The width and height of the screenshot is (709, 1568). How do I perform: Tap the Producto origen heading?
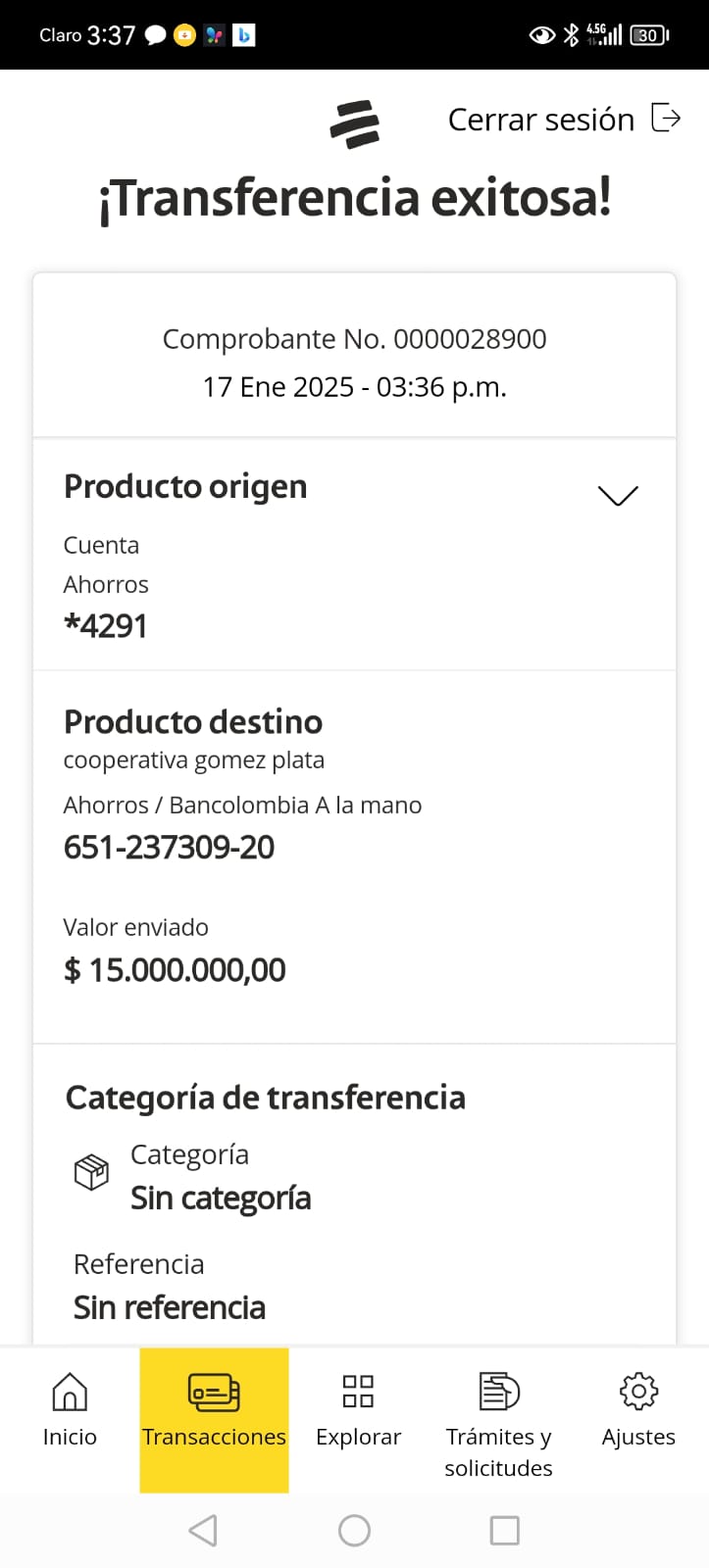185,487
